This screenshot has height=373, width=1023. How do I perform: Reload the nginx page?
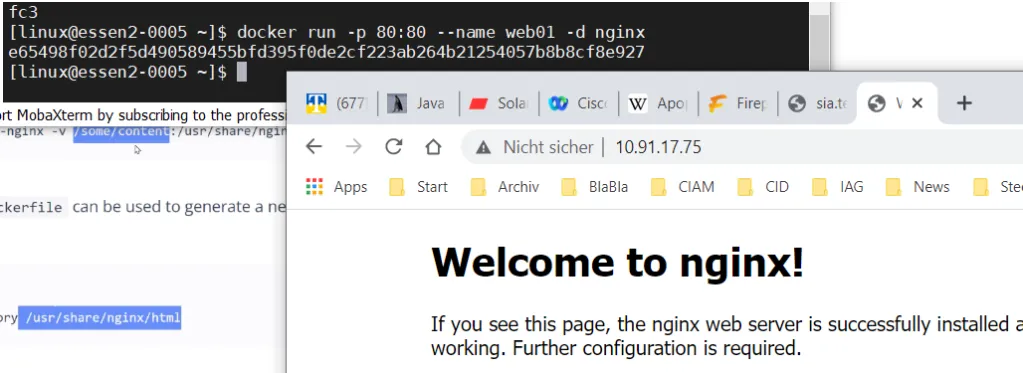coord(393,147)
